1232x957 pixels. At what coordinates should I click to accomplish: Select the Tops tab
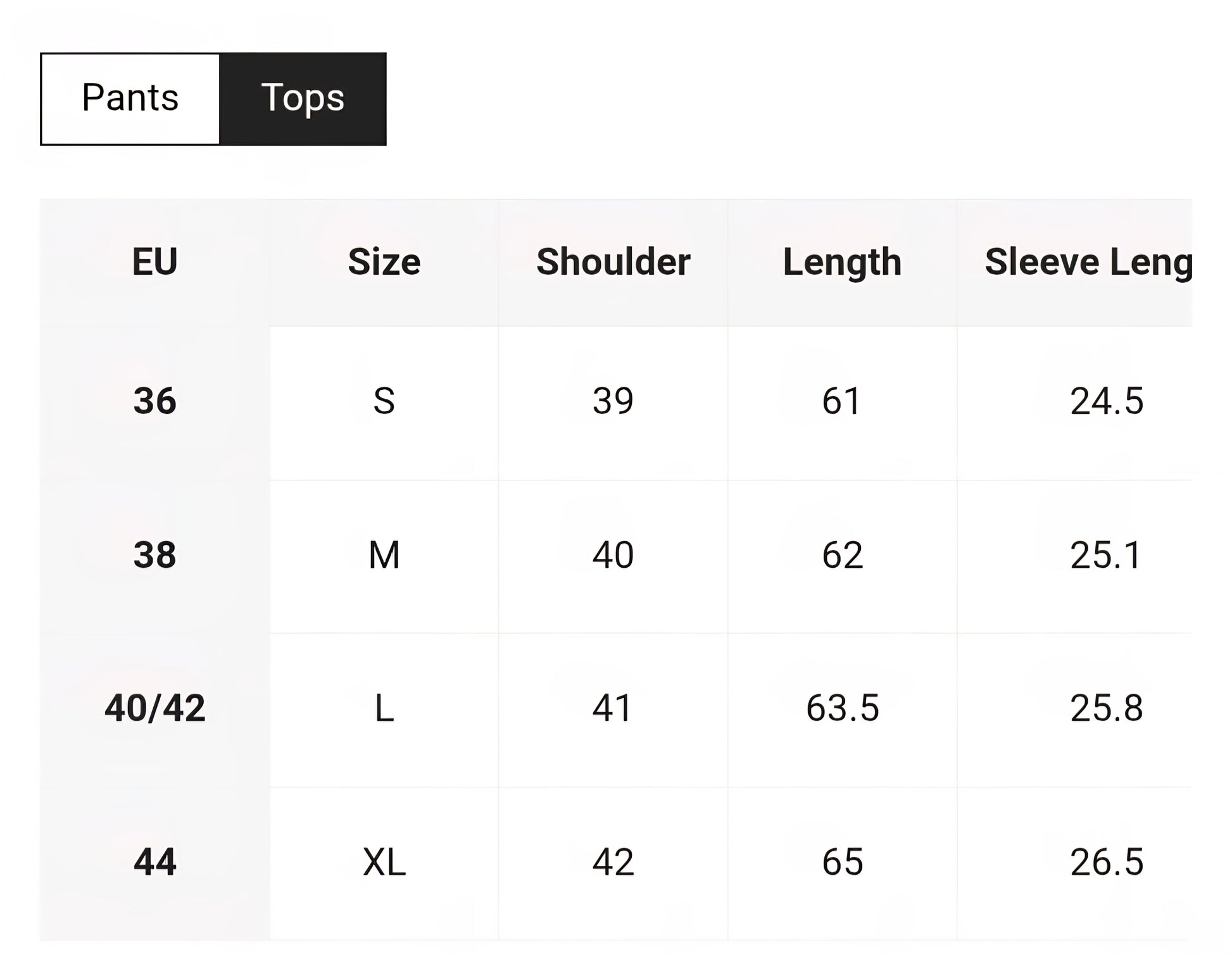(303, 99)
